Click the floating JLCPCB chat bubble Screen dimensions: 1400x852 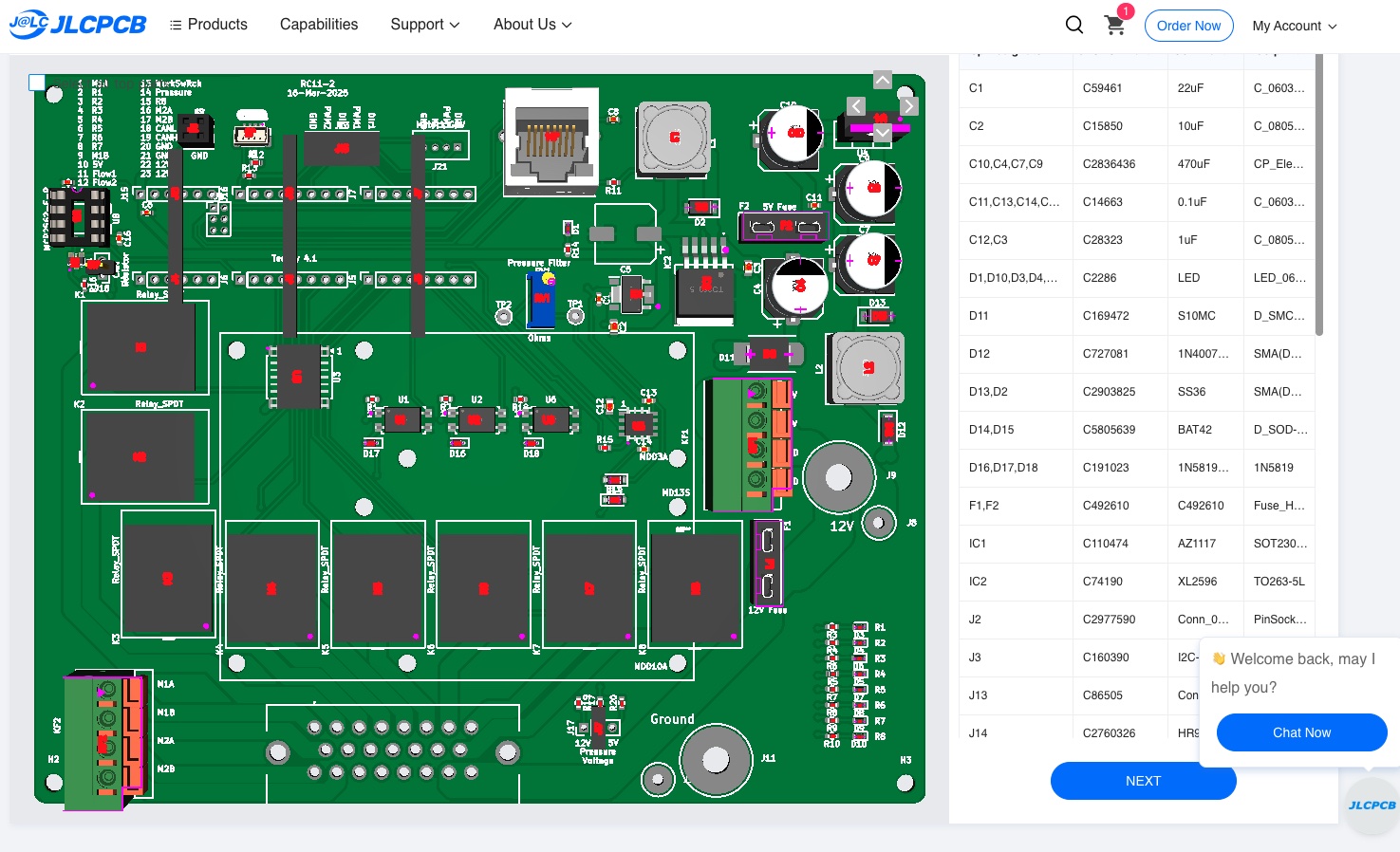pos(1371,806)
